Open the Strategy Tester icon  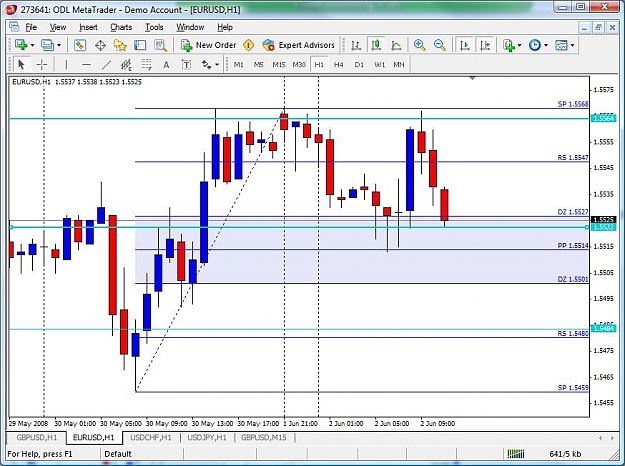tap(161, 45)
